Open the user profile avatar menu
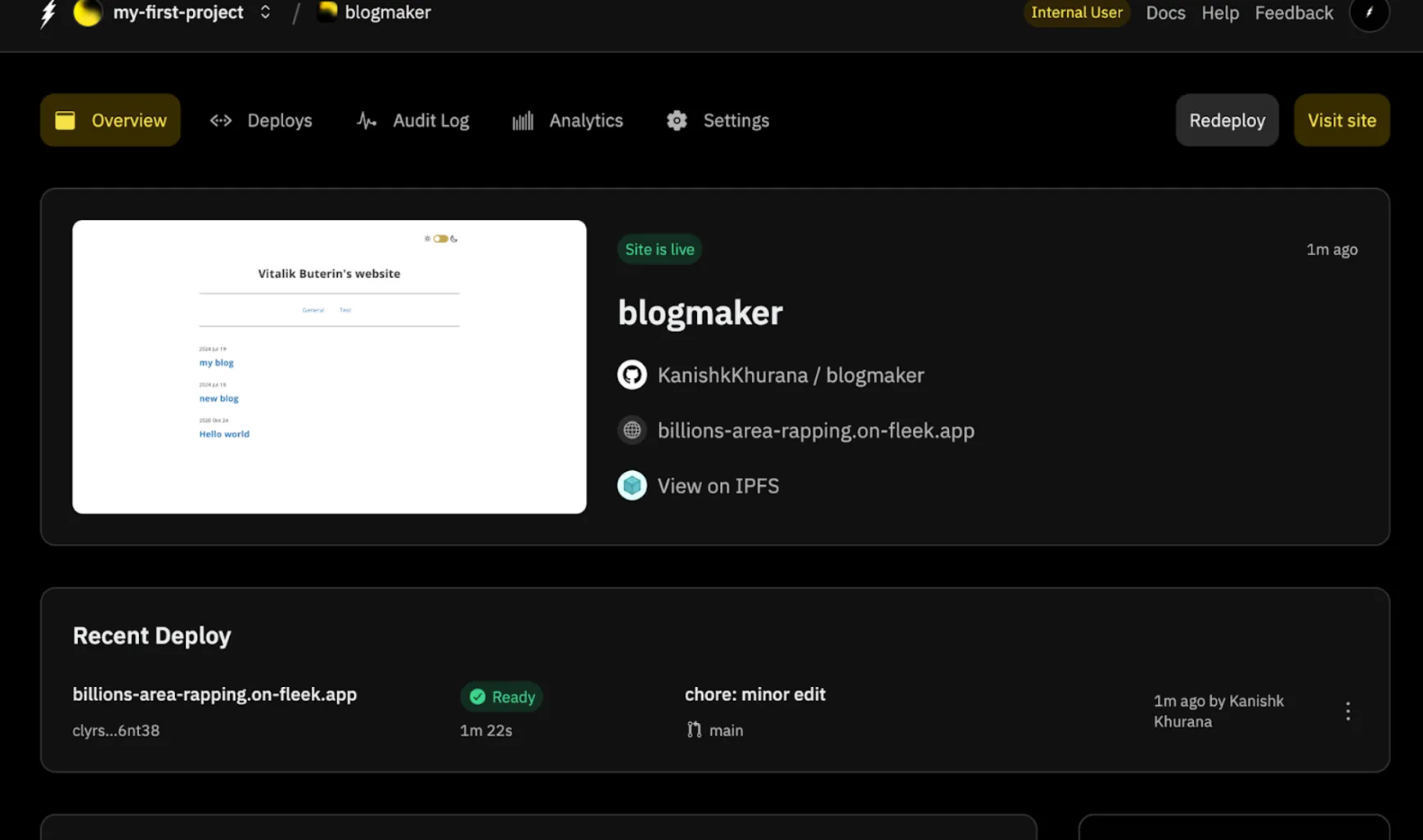1423x840 pixels. coord(1369,13)
